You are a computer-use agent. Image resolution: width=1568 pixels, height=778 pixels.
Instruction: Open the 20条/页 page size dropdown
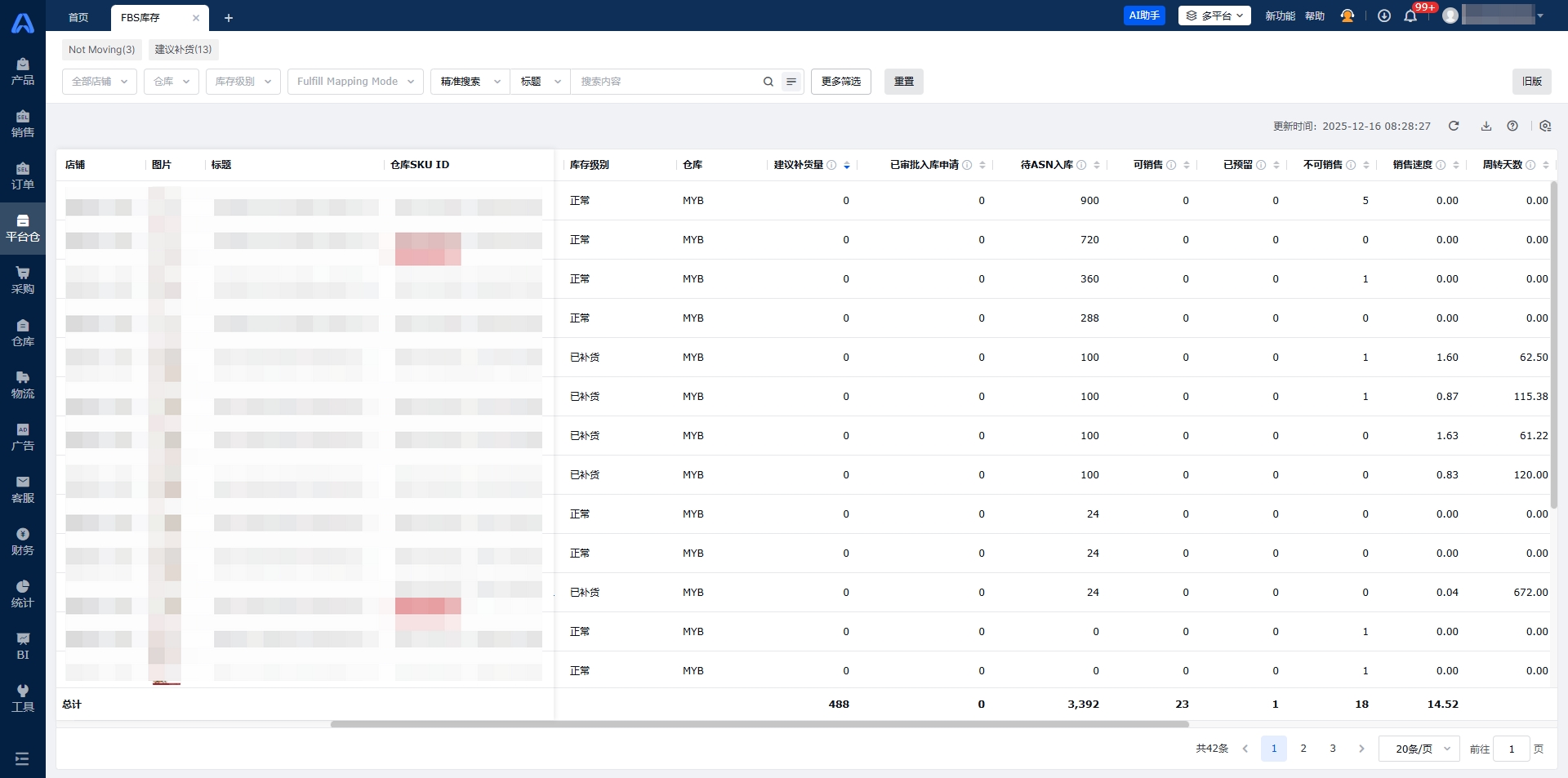1419,749
